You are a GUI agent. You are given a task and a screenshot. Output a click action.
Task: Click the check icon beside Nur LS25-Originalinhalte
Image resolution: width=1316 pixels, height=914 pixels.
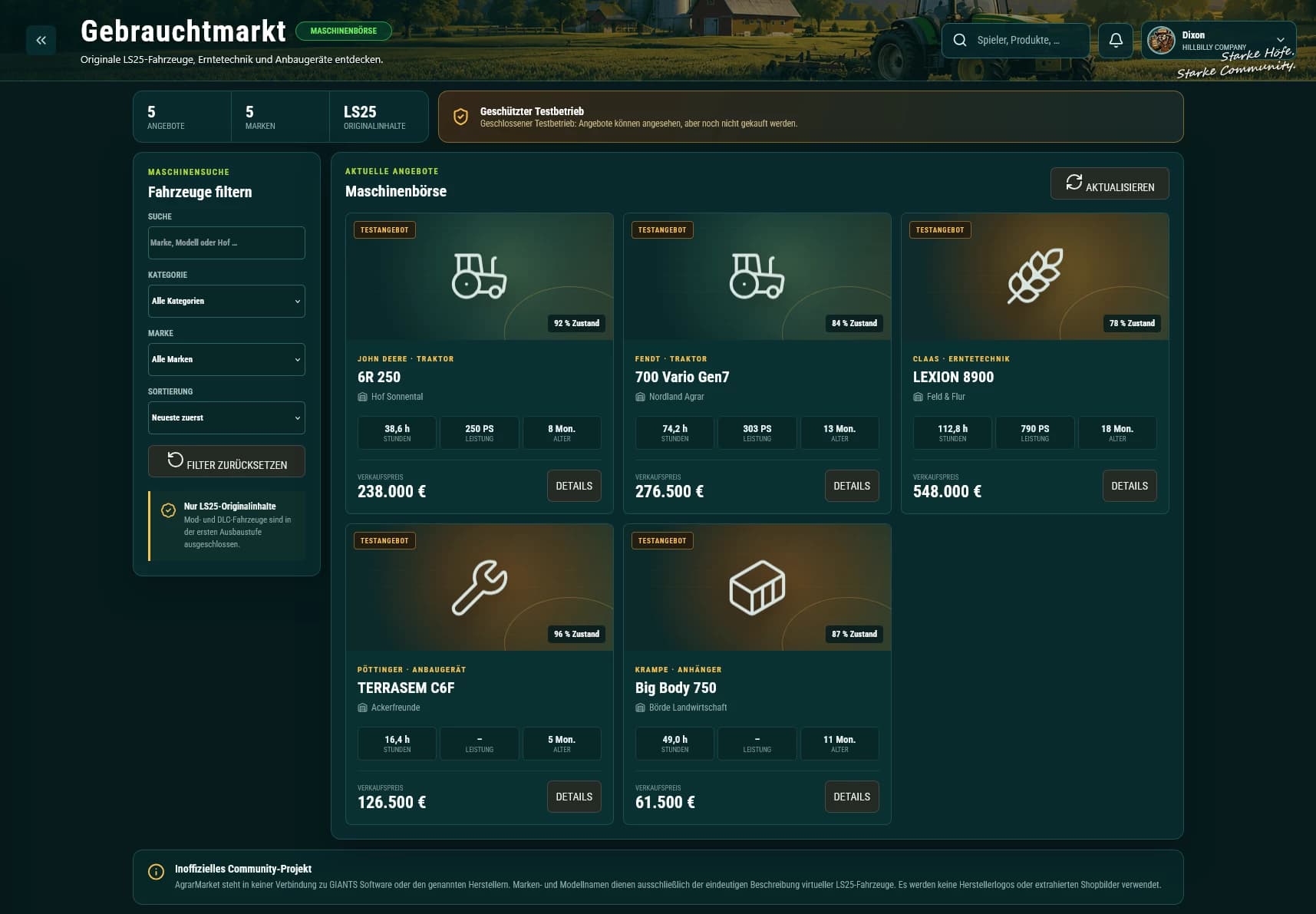click(x=169, y=510)
